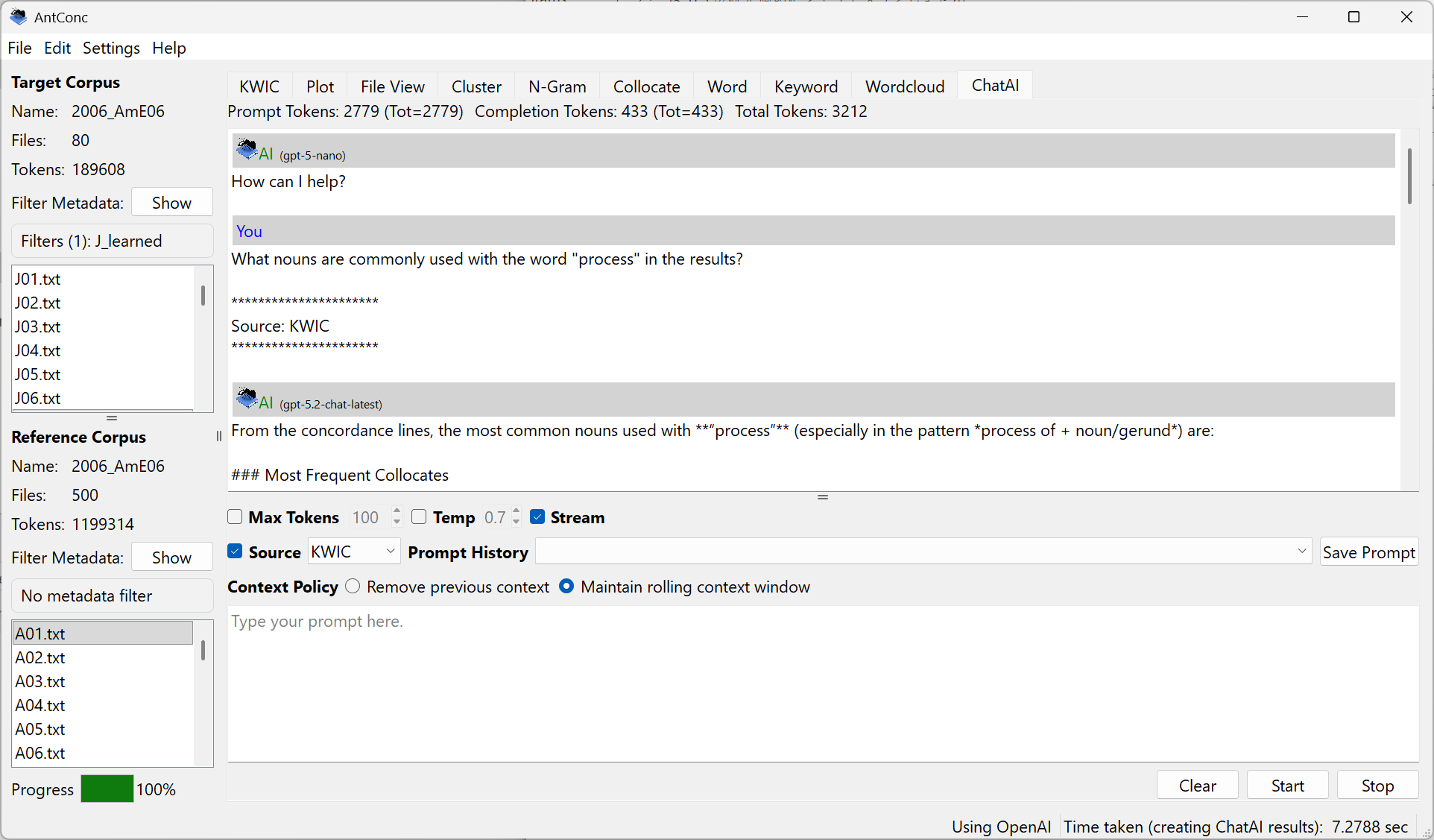Click the No metadata filter button
Image resolution: width=1434 pixels, height=840 pixels.
pyautogui.click(x=113, y=596)
